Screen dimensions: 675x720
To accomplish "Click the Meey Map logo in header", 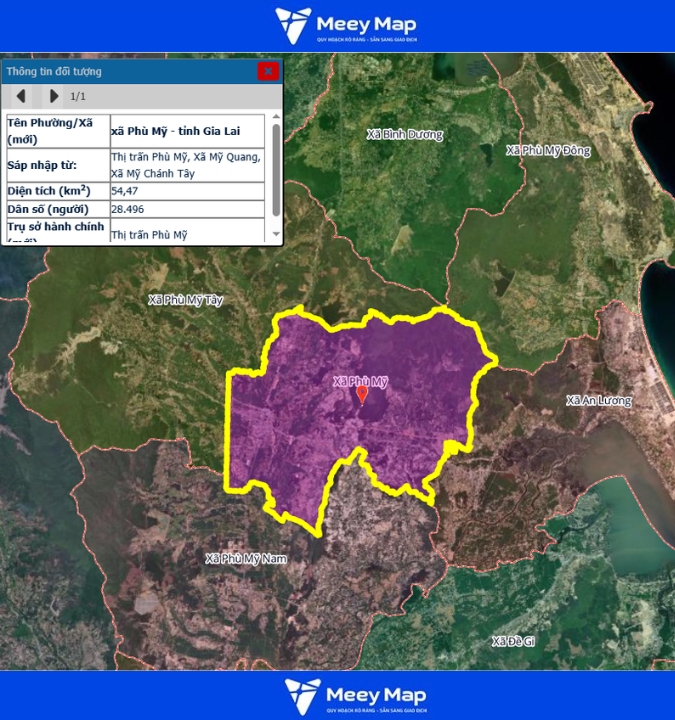I will click(x=346, y=26).
